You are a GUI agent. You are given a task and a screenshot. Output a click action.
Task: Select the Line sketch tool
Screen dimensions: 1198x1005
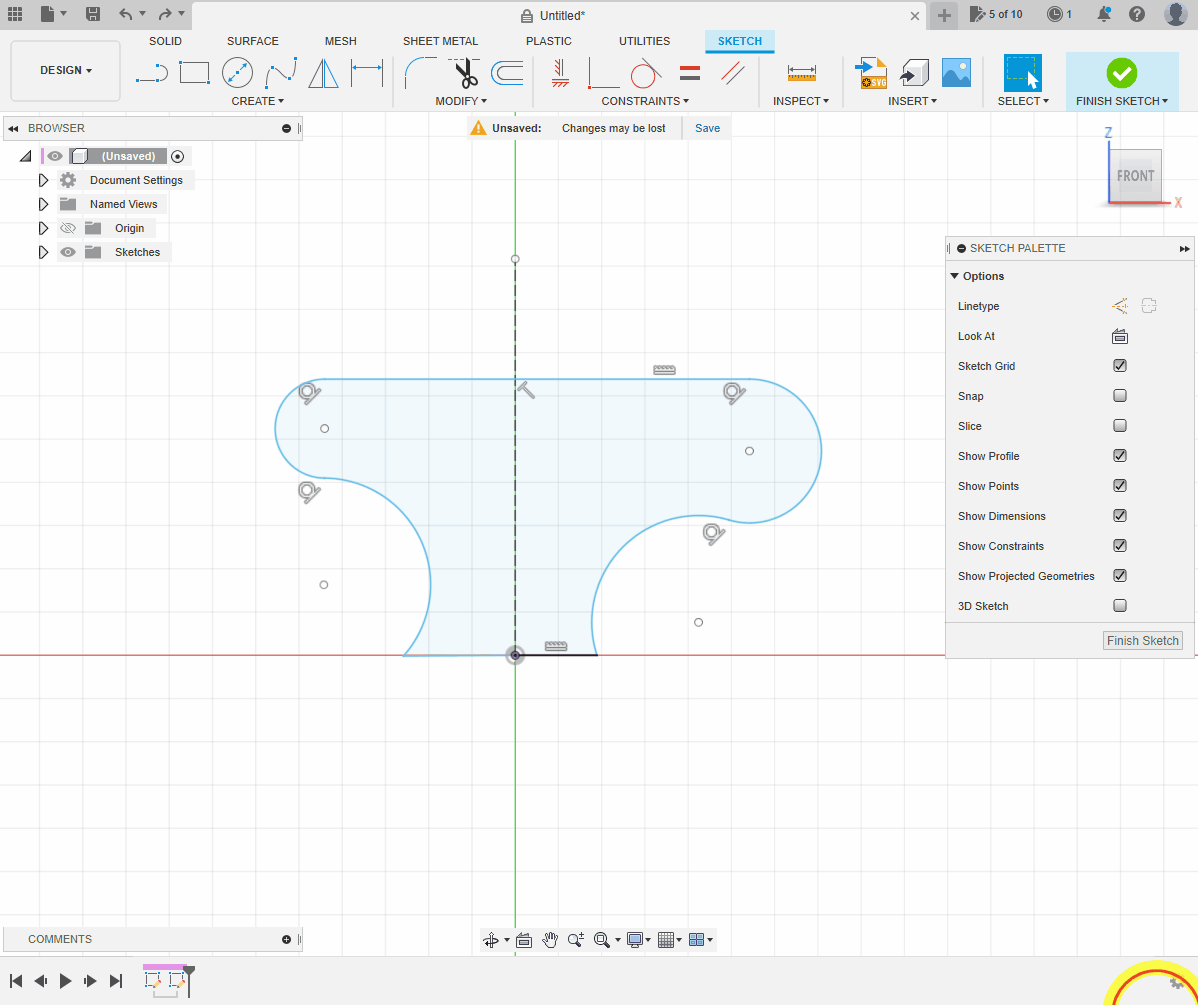tap(151, 73)
